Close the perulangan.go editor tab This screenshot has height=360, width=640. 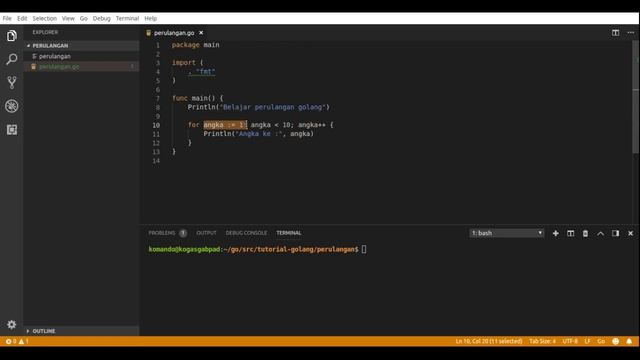(201, 33)
